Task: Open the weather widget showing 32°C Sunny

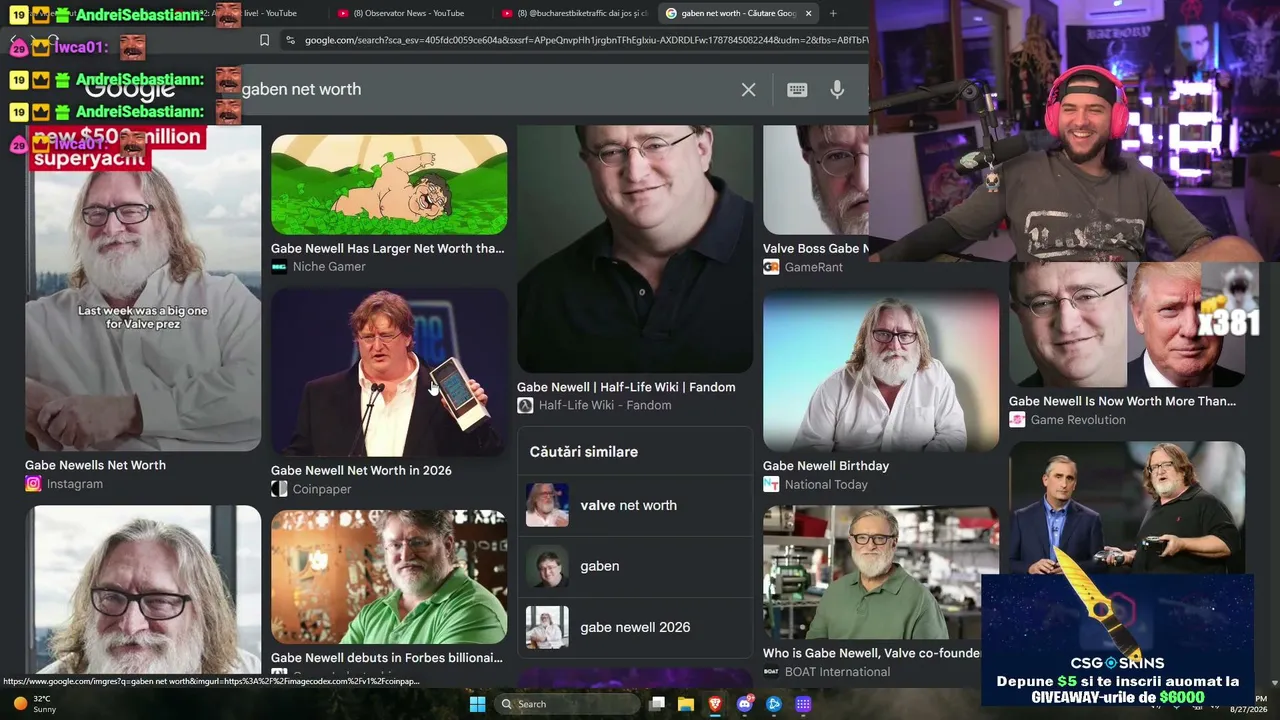Action: point(34,704)
